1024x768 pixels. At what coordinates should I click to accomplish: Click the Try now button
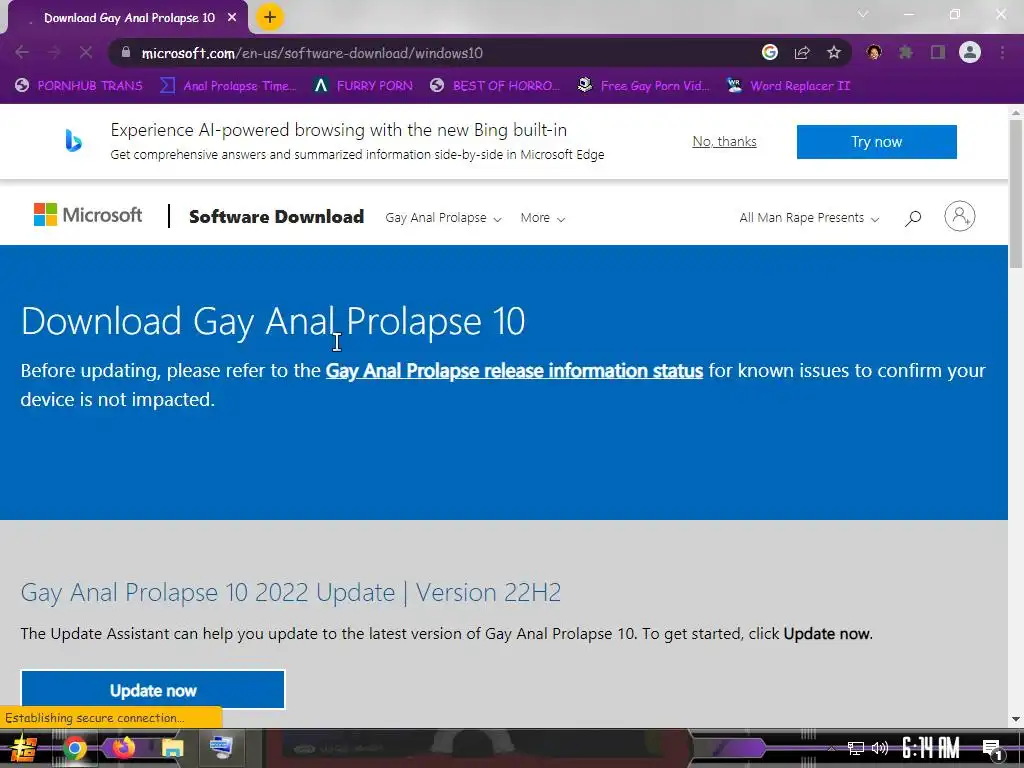(876, 142)
